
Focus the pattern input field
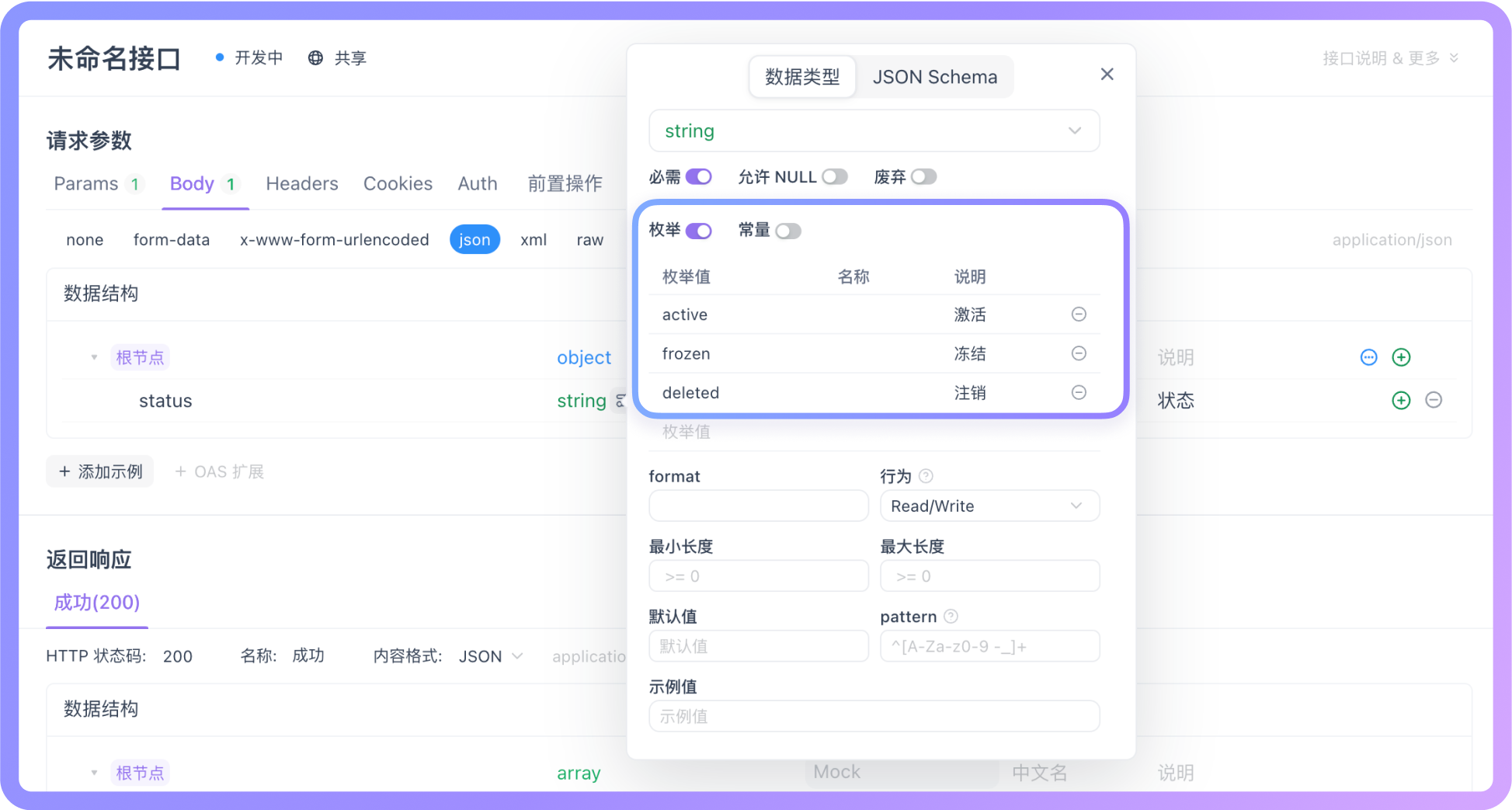coord(989,646)
